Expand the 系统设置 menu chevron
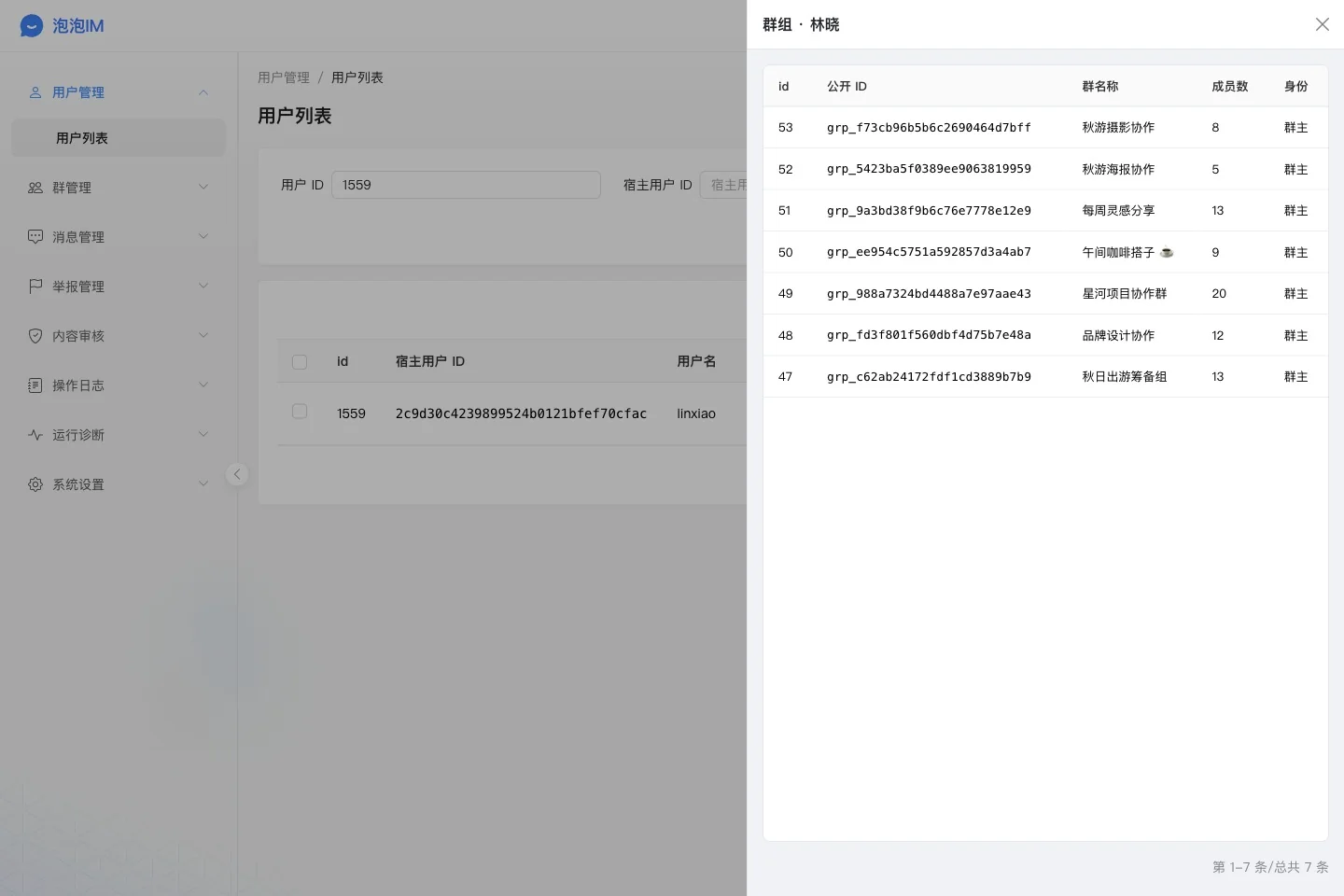Screen dimensions: 1344x896 [x=203, y=484]
